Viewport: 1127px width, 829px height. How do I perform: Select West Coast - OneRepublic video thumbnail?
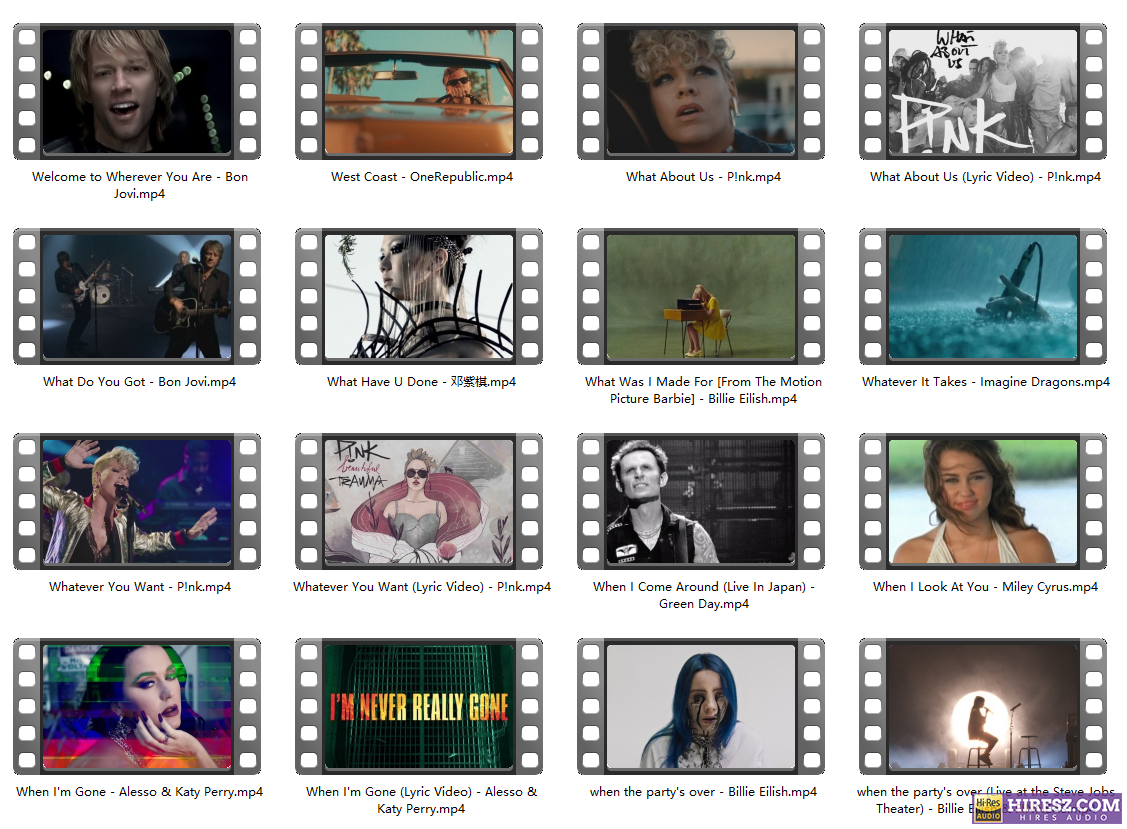419,91
